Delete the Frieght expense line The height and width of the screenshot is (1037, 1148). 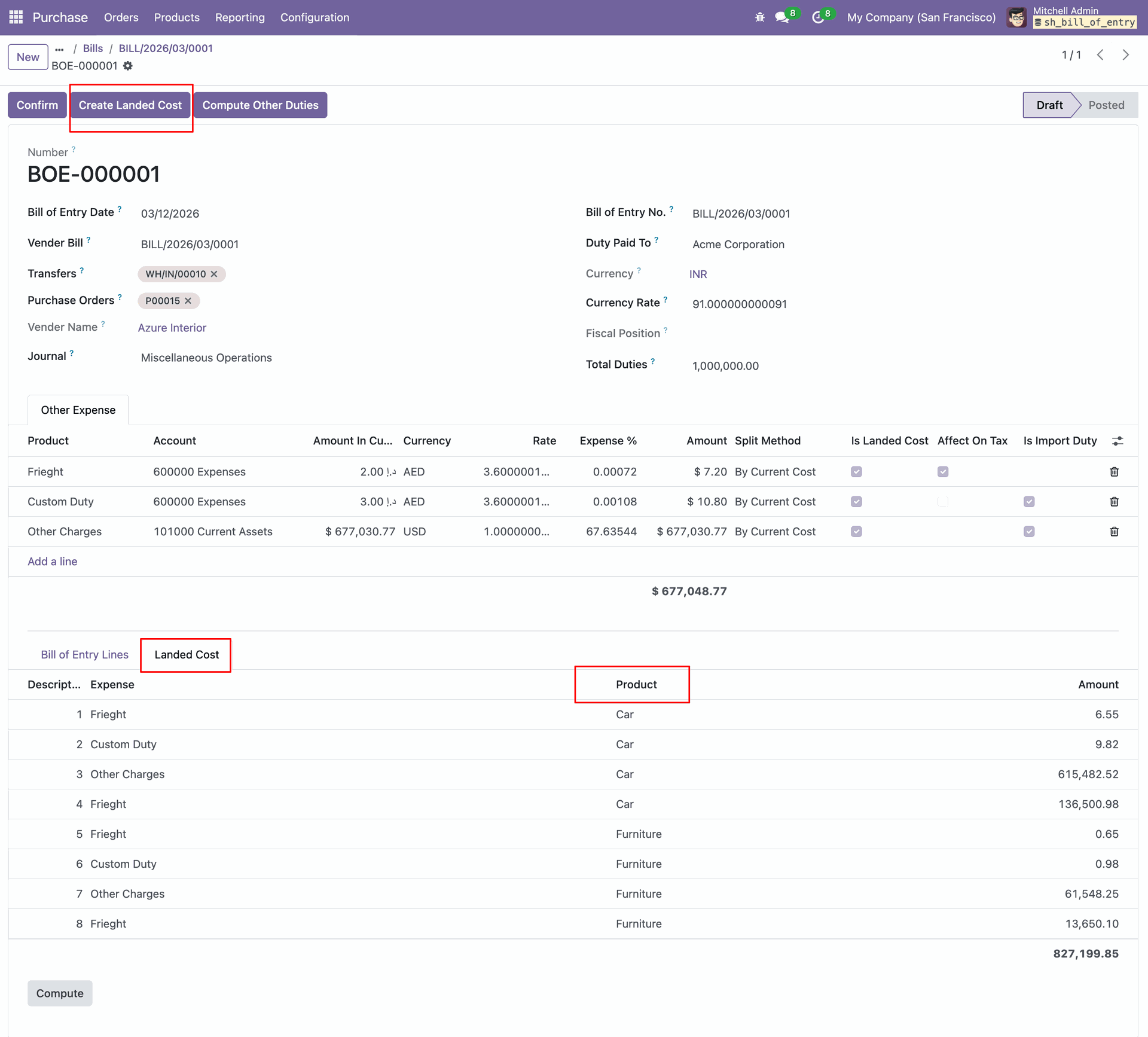pyautogui.click(x=1114, y=472)
